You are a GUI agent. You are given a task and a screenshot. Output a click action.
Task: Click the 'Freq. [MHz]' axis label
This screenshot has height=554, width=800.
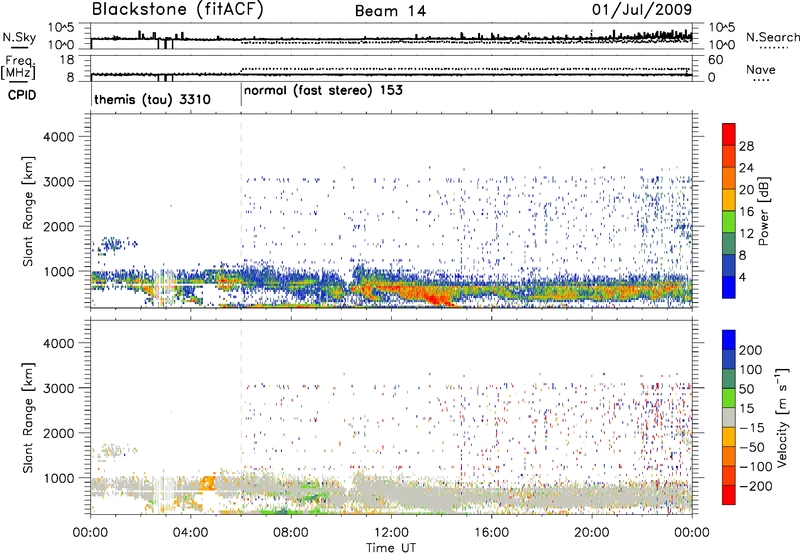(18, 68)
